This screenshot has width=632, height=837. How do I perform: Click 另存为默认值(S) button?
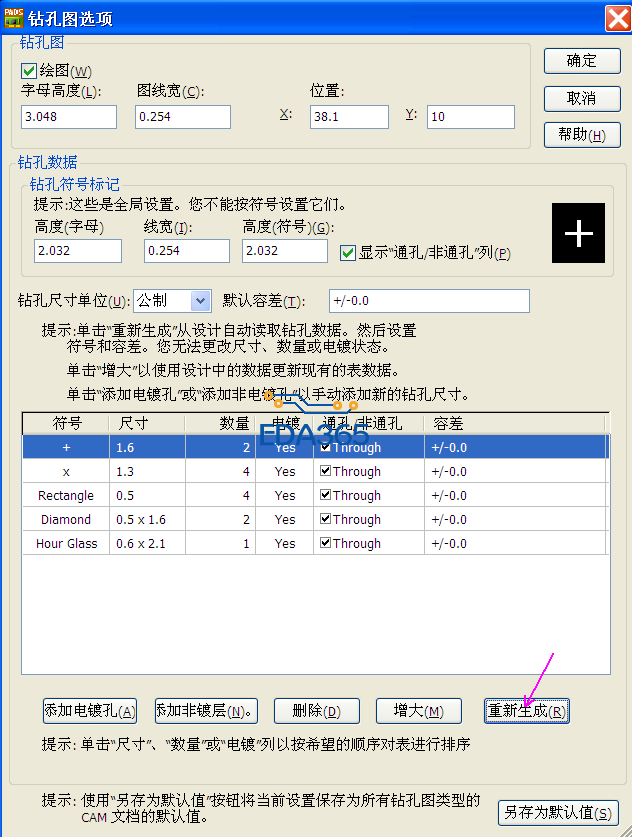click(x=558, y=813)
